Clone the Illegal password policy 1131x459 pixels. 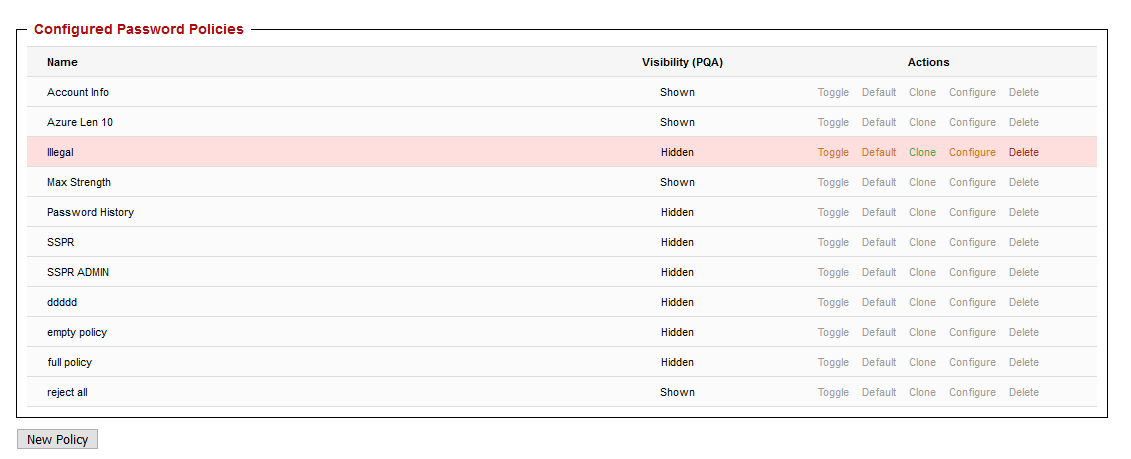pyautogui.click(x=922, y=152)
